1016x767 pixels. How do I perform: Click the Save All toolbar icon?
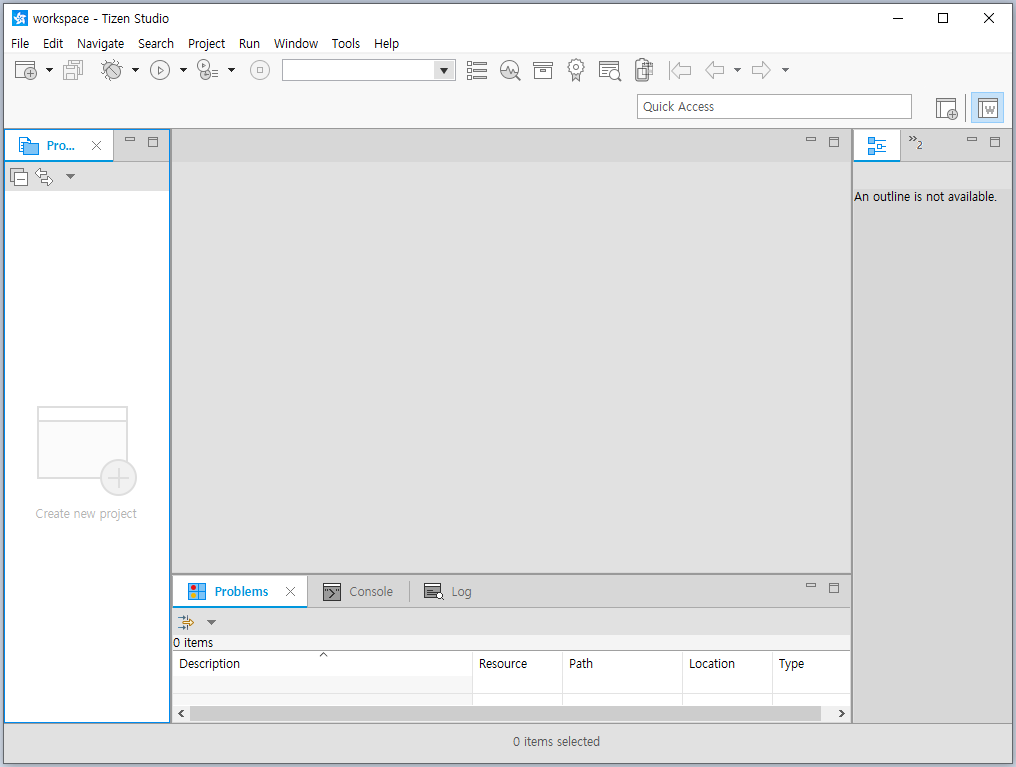click(x=73, y=70)
